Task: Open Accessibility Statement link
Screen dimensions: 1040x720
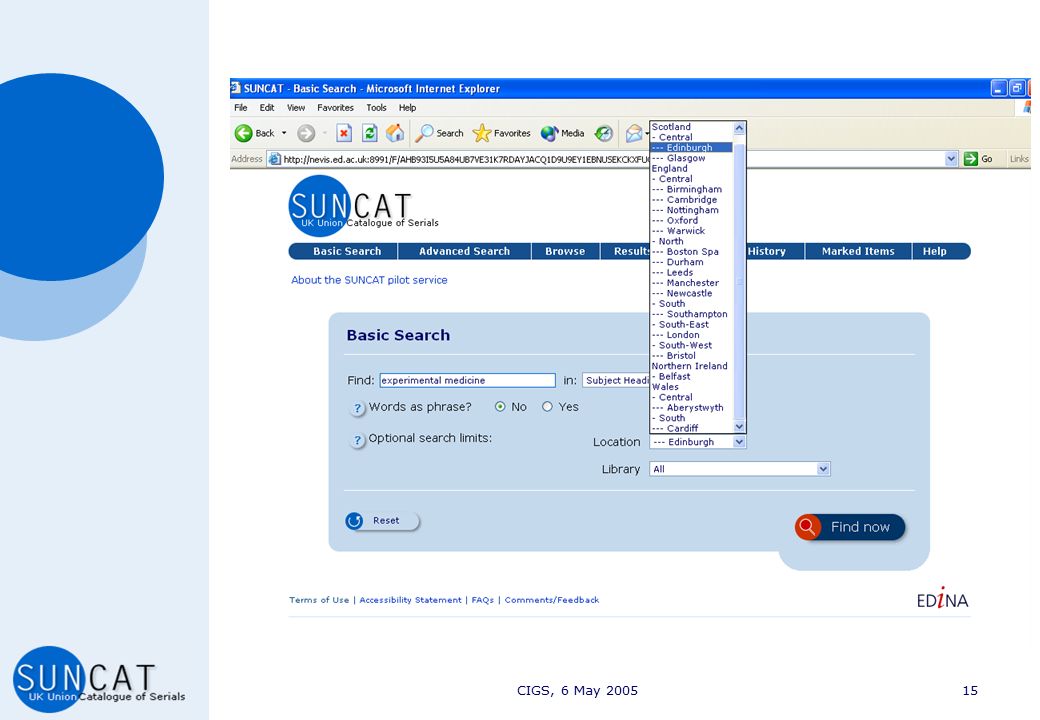Action: [411, 600]
